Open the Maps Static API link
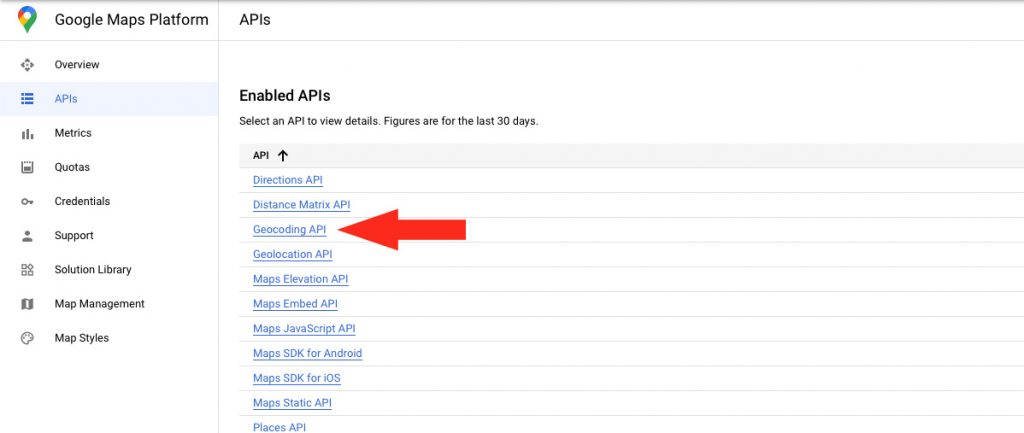This screenshot has width=1024, height=433. [292, 403]
